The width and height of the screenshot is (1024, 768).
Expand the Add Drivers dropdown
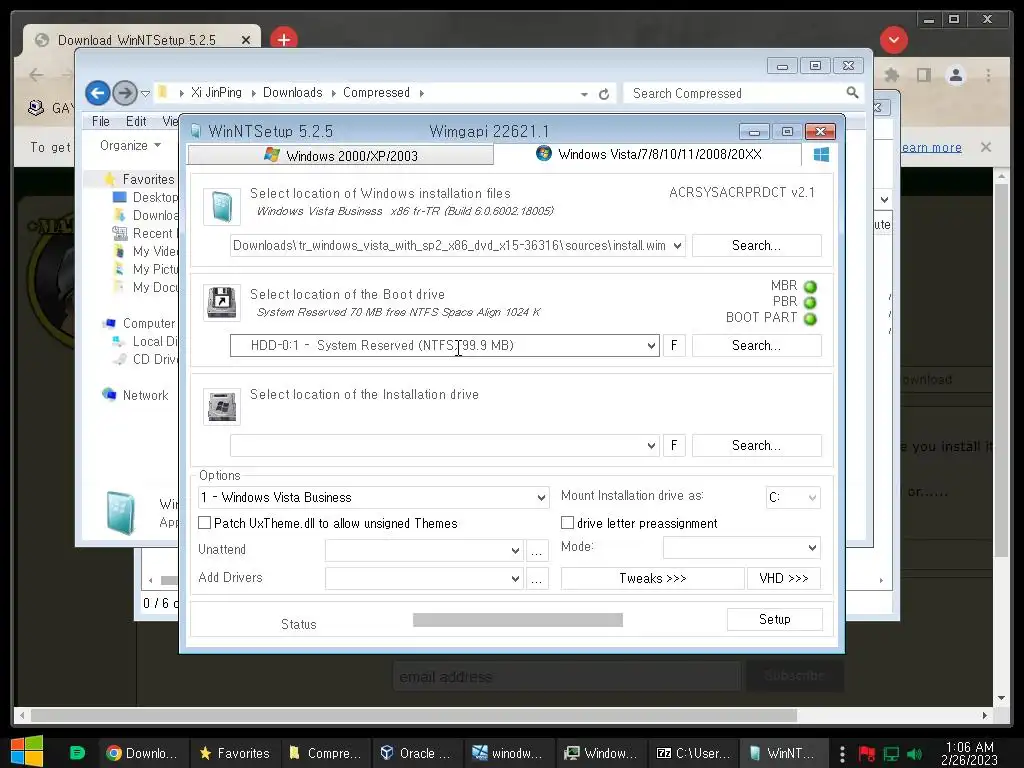[515, 579]
